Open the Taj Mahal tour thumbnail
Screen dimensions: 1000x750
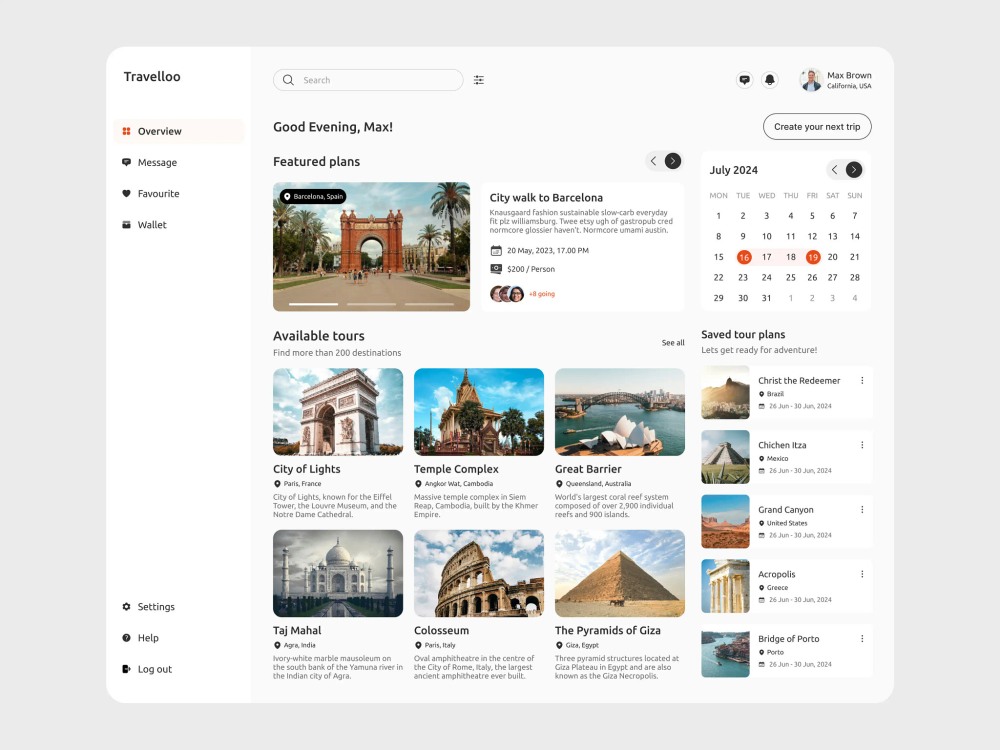[338, 573]
